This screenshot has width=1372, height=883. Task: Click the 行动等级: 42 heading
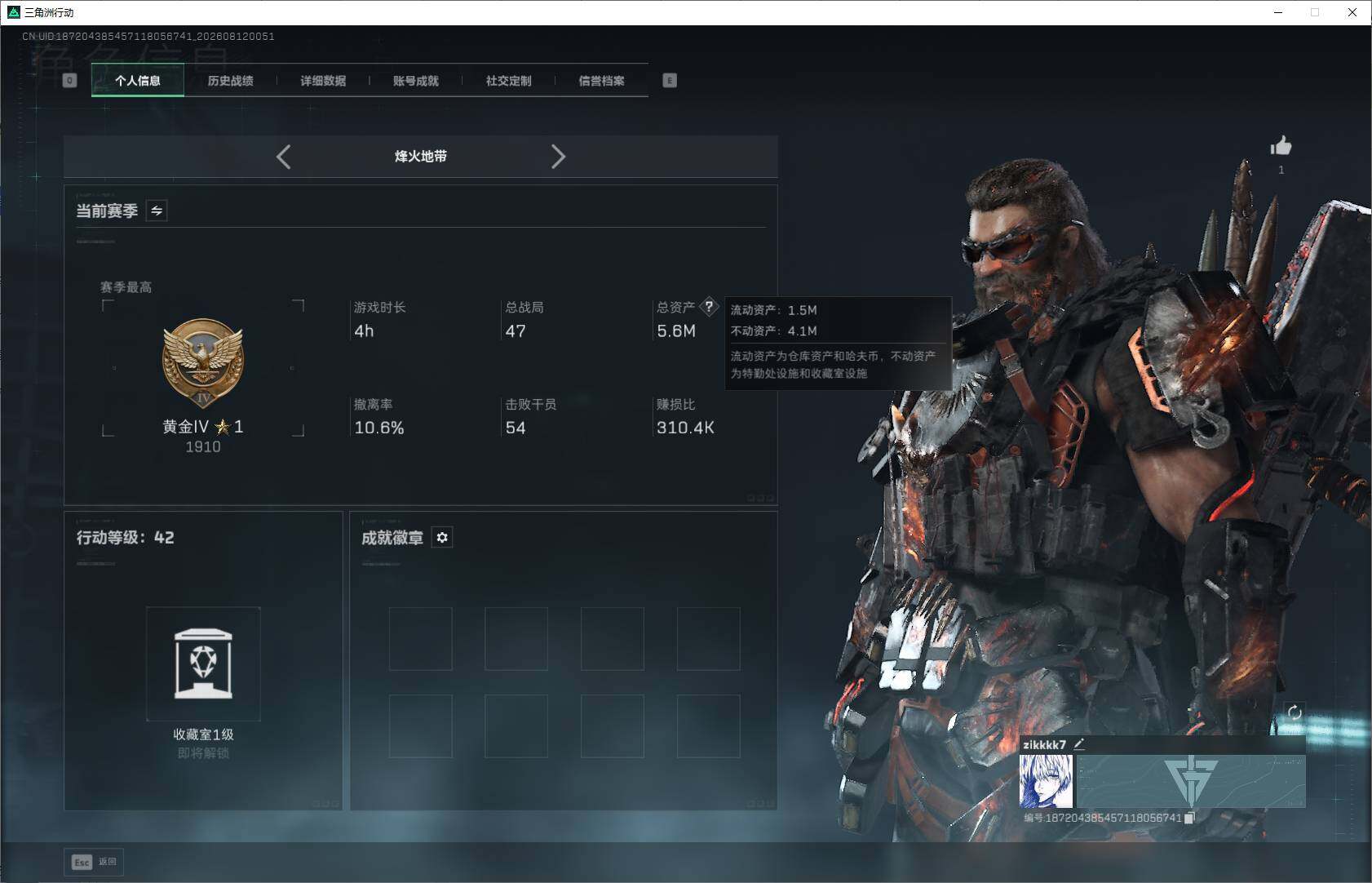coord(125,537)
